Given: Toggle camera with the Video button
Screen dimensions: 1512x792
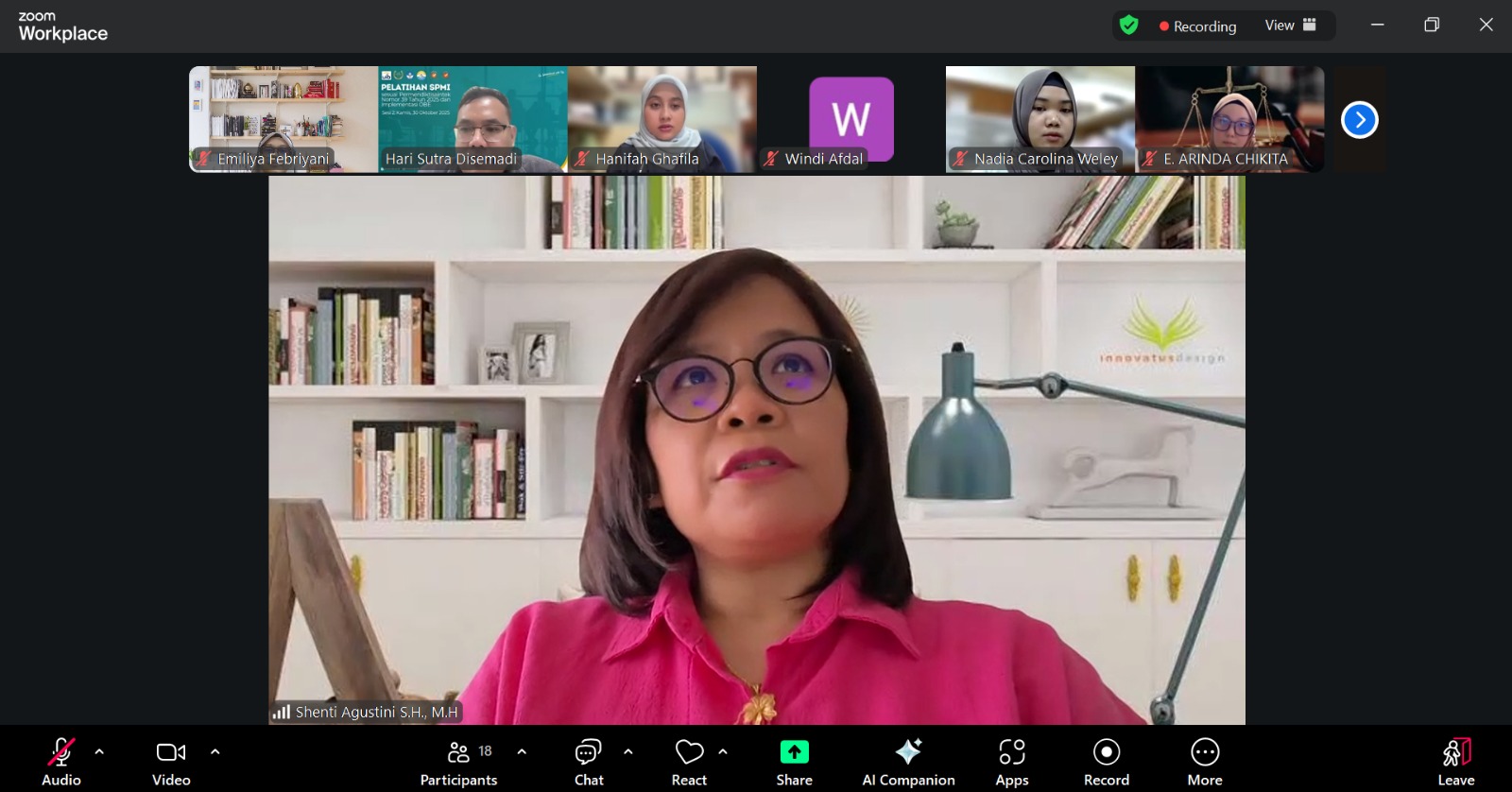Looking at the screenshot, I should pos(171,761).
